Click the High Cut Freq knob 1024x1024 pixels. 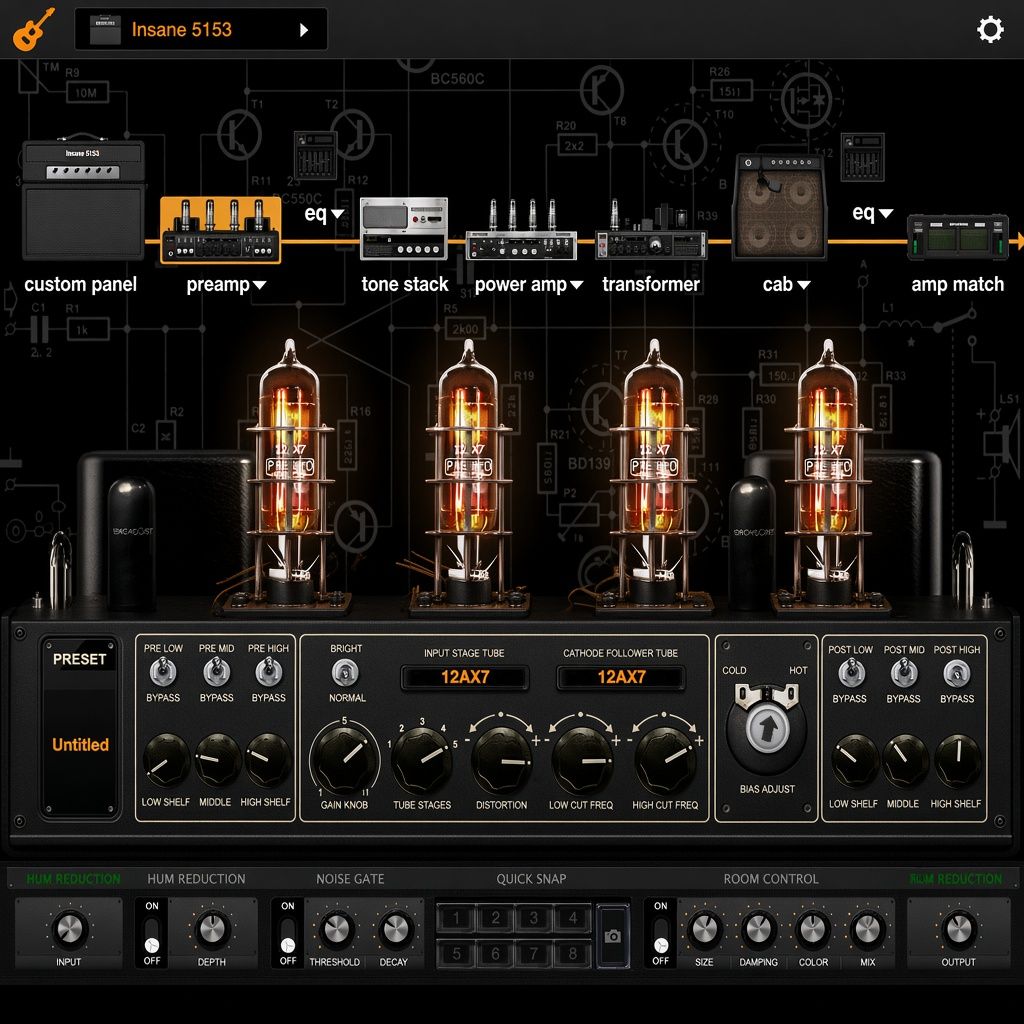click(665, 761)
